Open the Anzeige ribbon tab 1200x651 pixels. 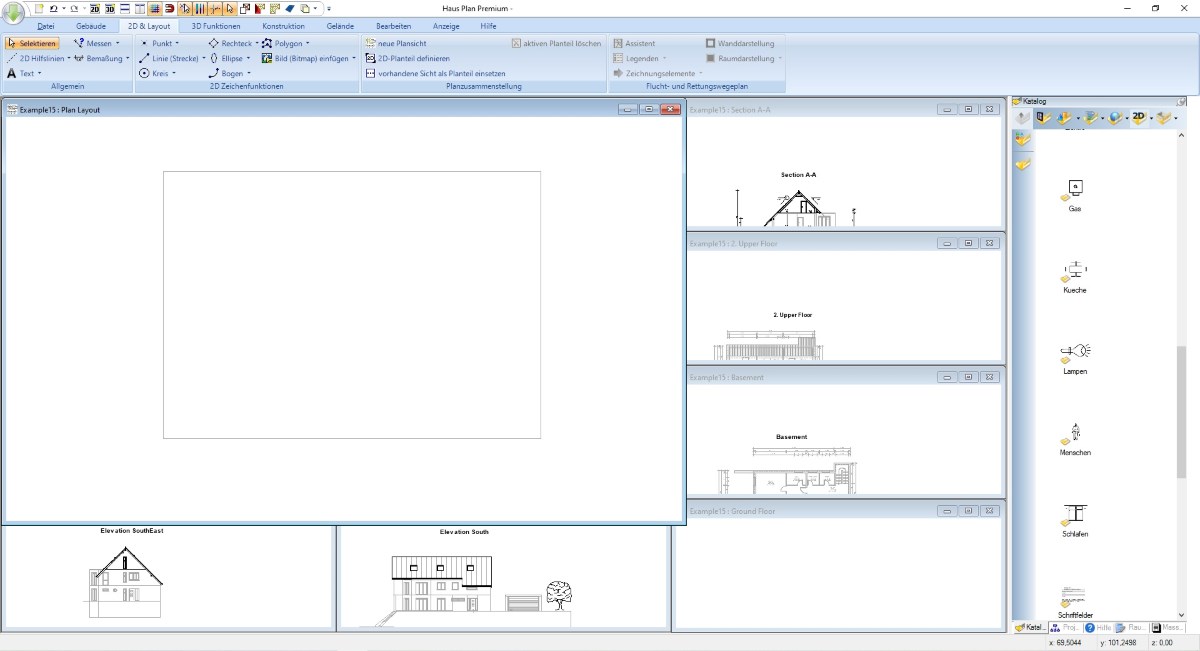pyautogui.click(x=446, y=26)
